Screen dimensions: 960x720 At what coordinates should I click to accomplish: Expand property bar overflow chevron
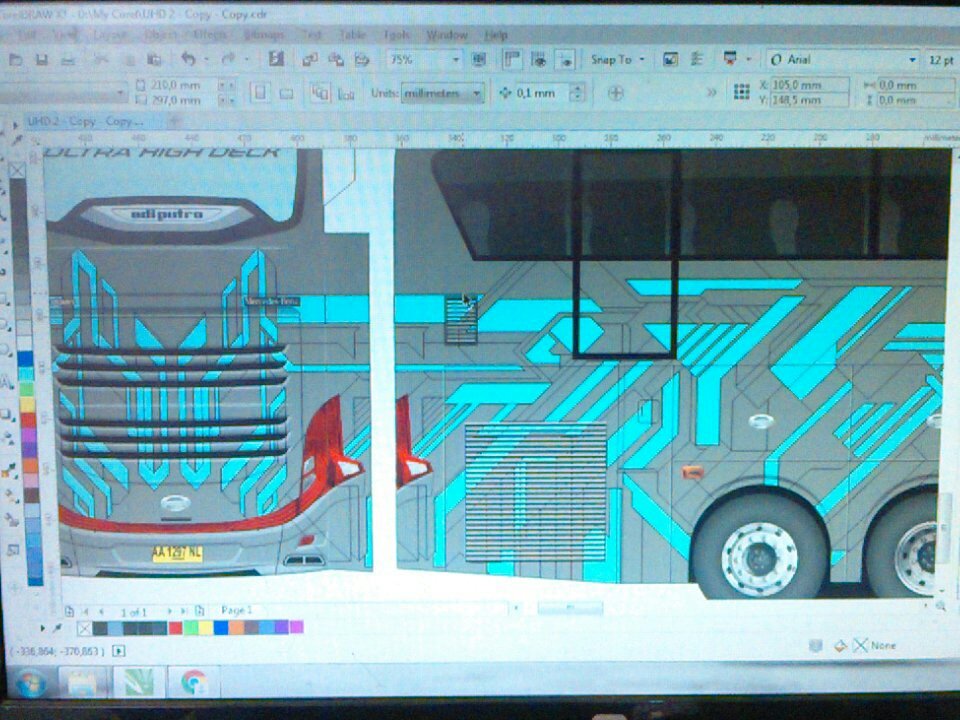click(711, 92)
